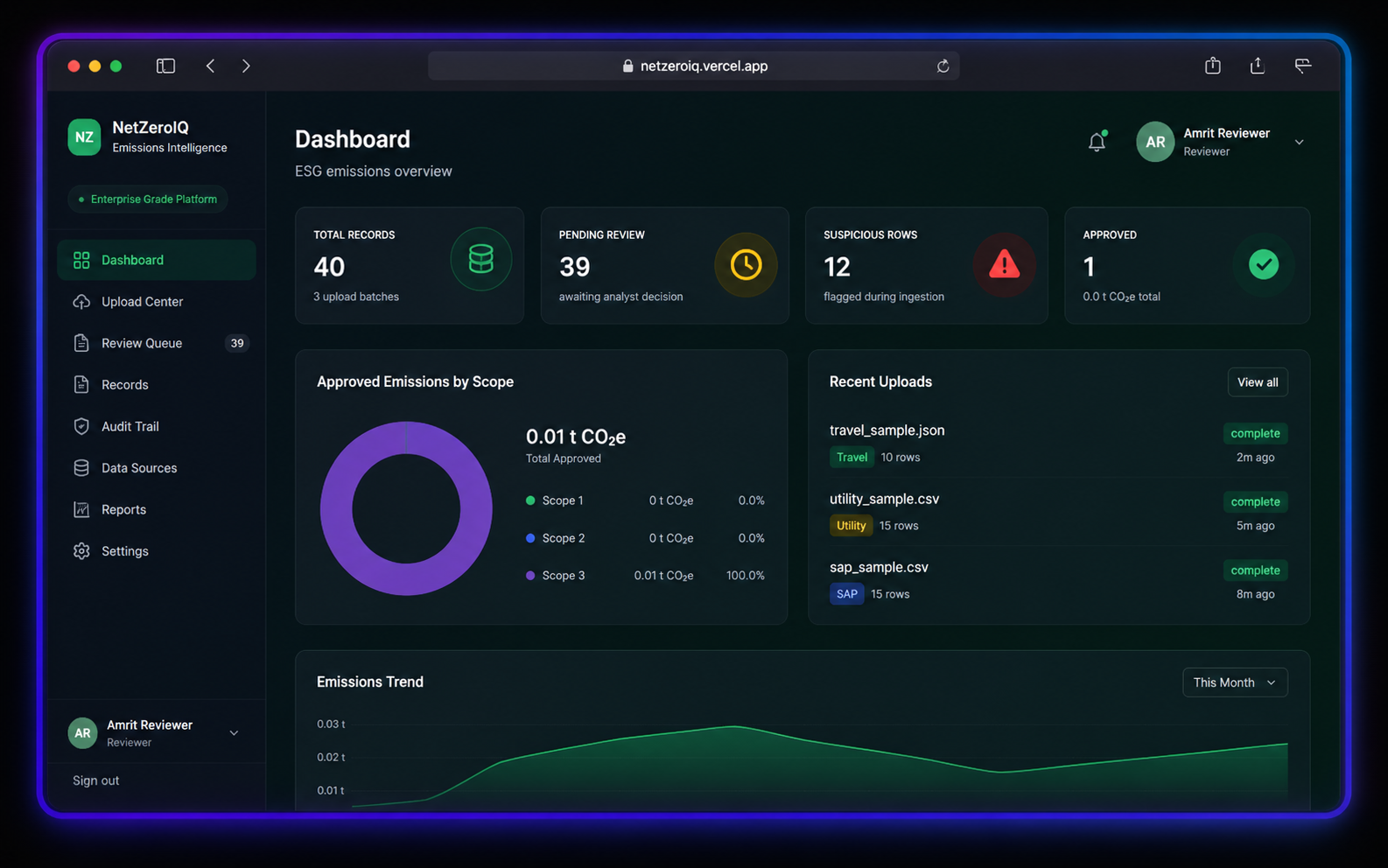This screenshot has height=868, width=1388.
Task: Expand the header user menu chevron
Action: [1300, 142]
